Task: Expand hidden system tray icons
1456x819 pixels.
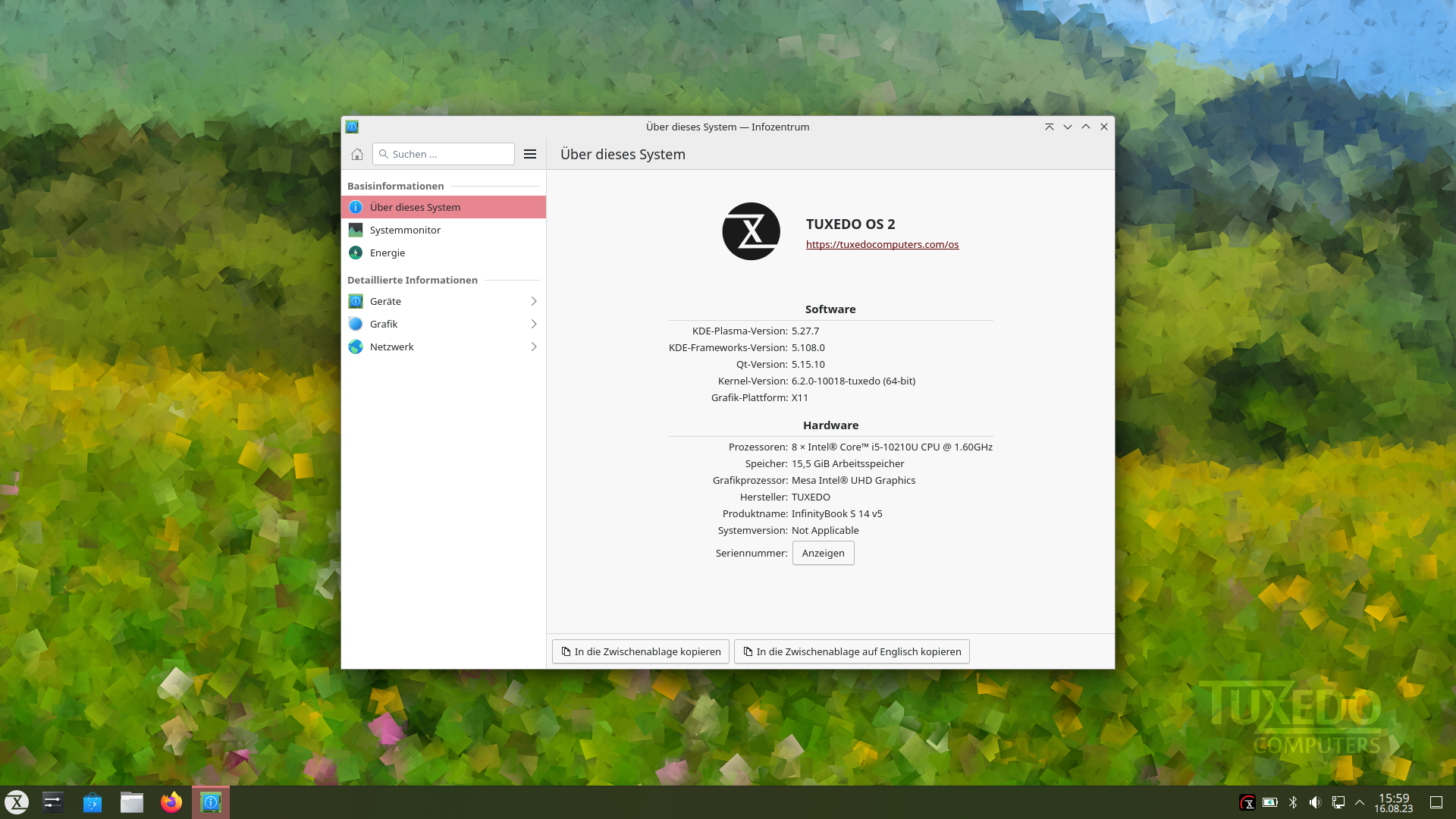Action: click(1360, 802)
